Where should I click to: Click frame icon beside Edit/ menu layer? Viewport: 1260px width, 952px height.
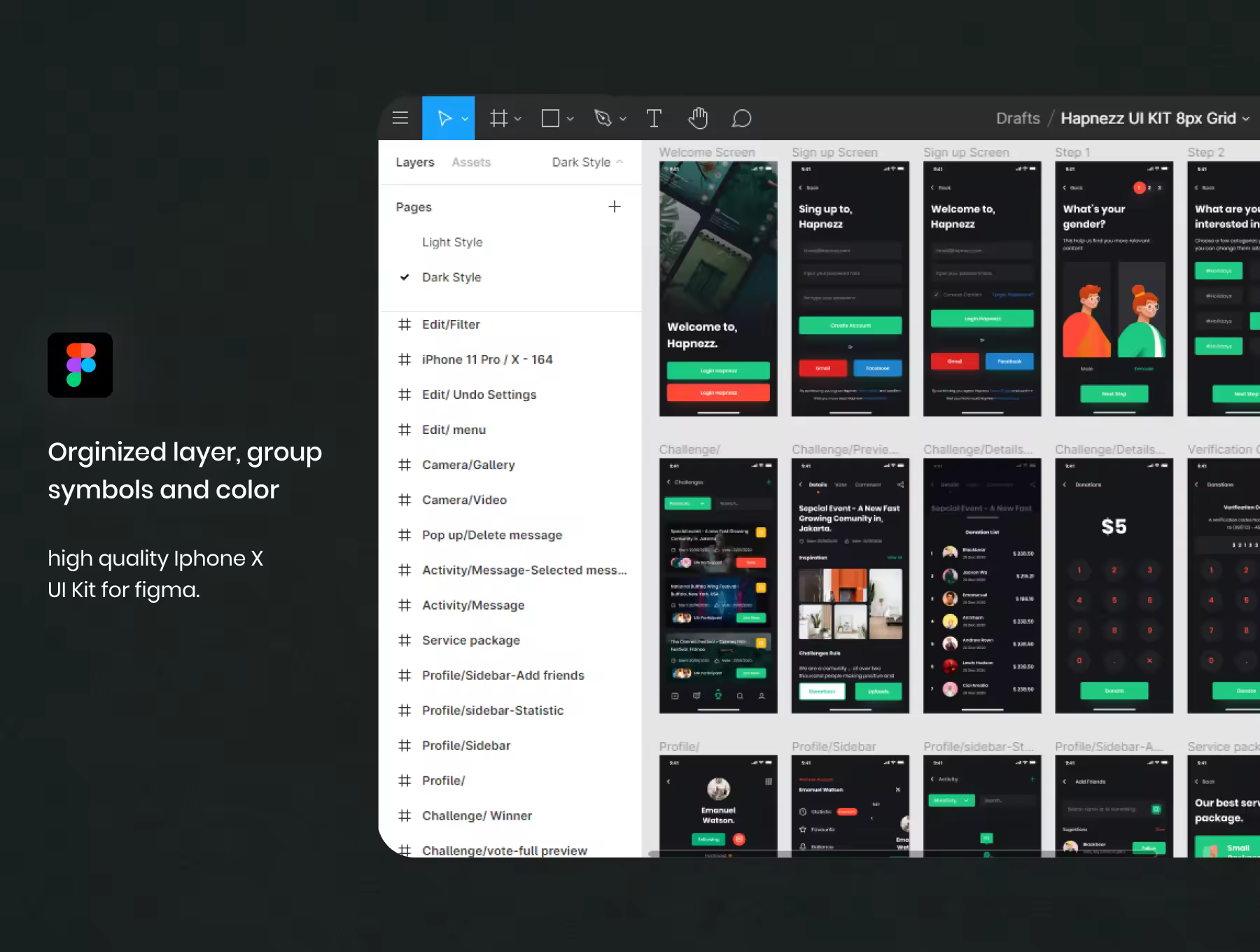405,430
